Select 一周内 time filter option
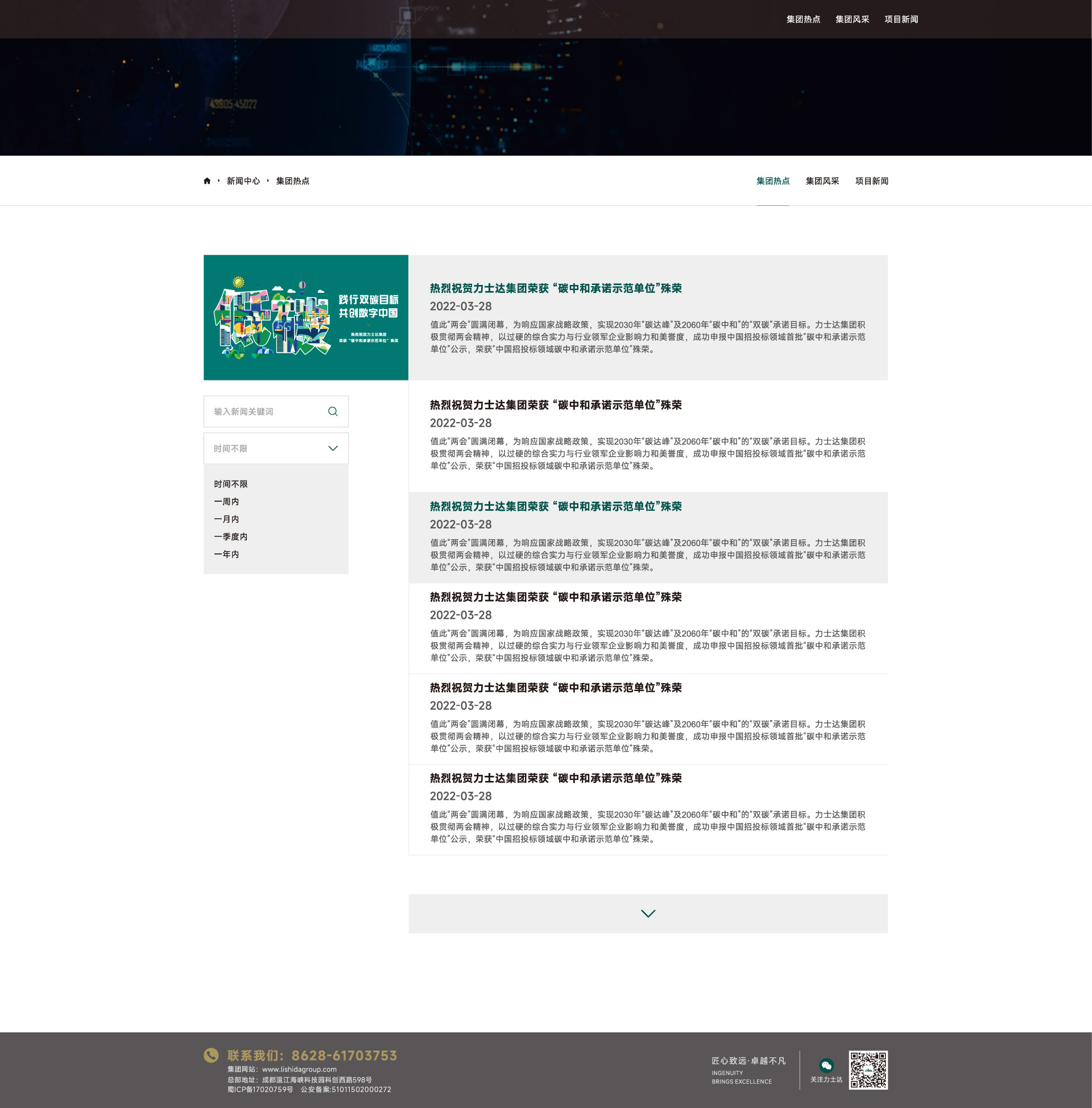This screenshot has height=1108, width=1092. click(x=226, y=501)
